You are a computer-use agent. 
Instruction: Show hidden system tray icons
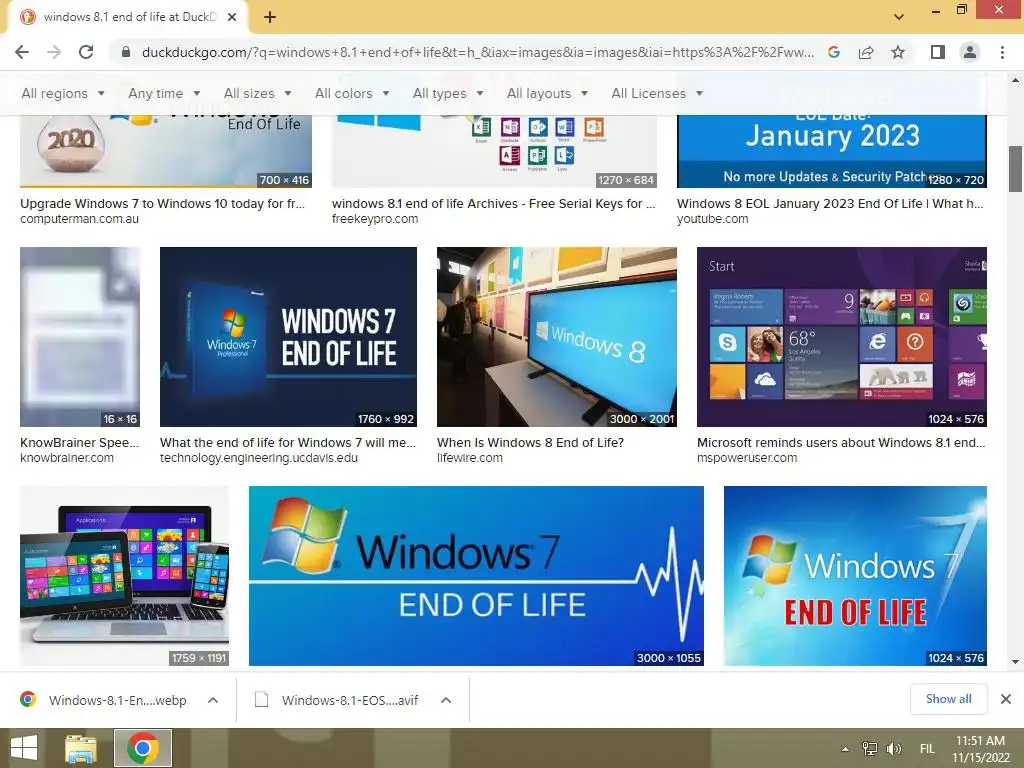(x=845, y=749)
